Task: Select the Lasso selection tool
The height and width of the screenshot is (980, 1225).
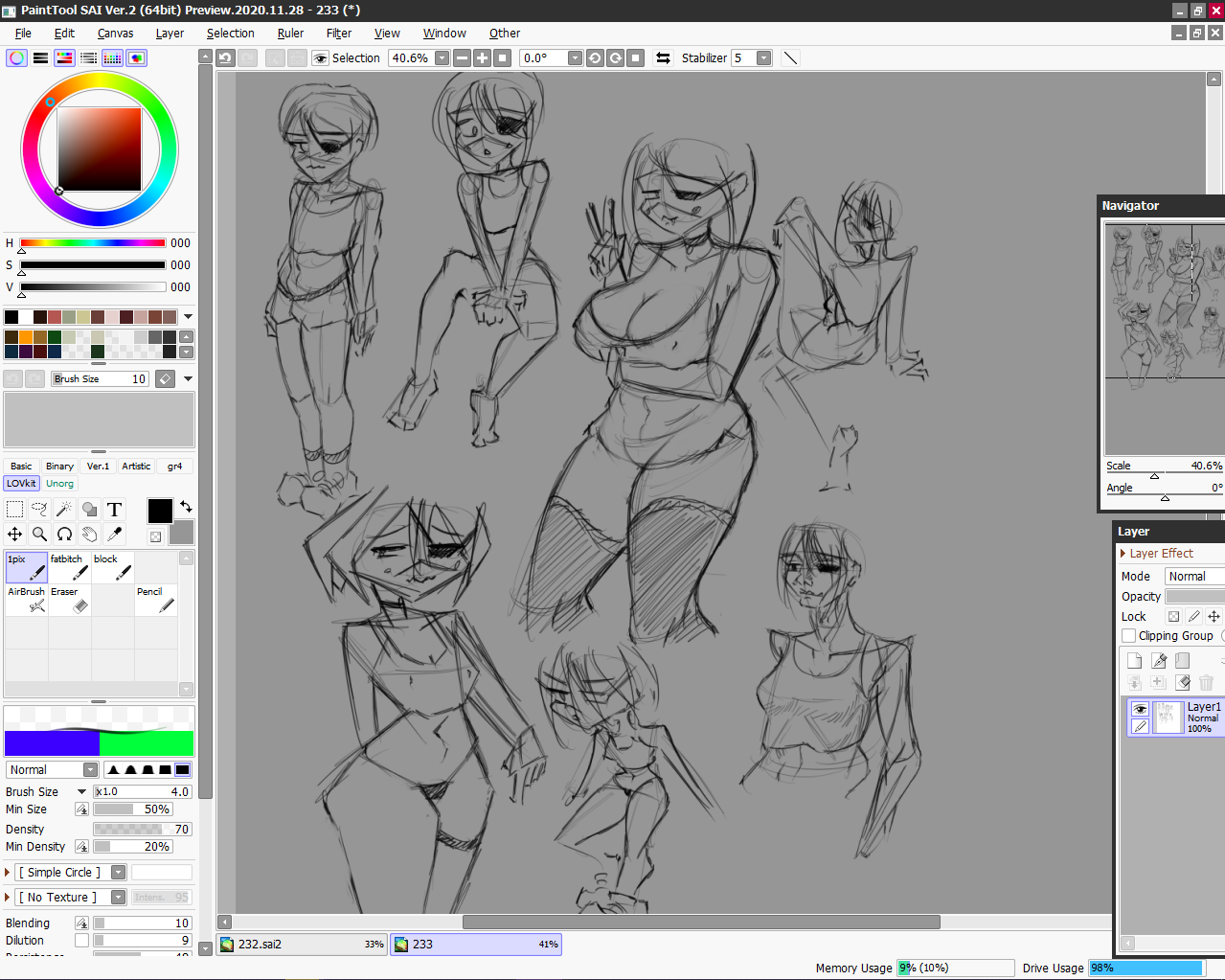Action: click(39, 509)
